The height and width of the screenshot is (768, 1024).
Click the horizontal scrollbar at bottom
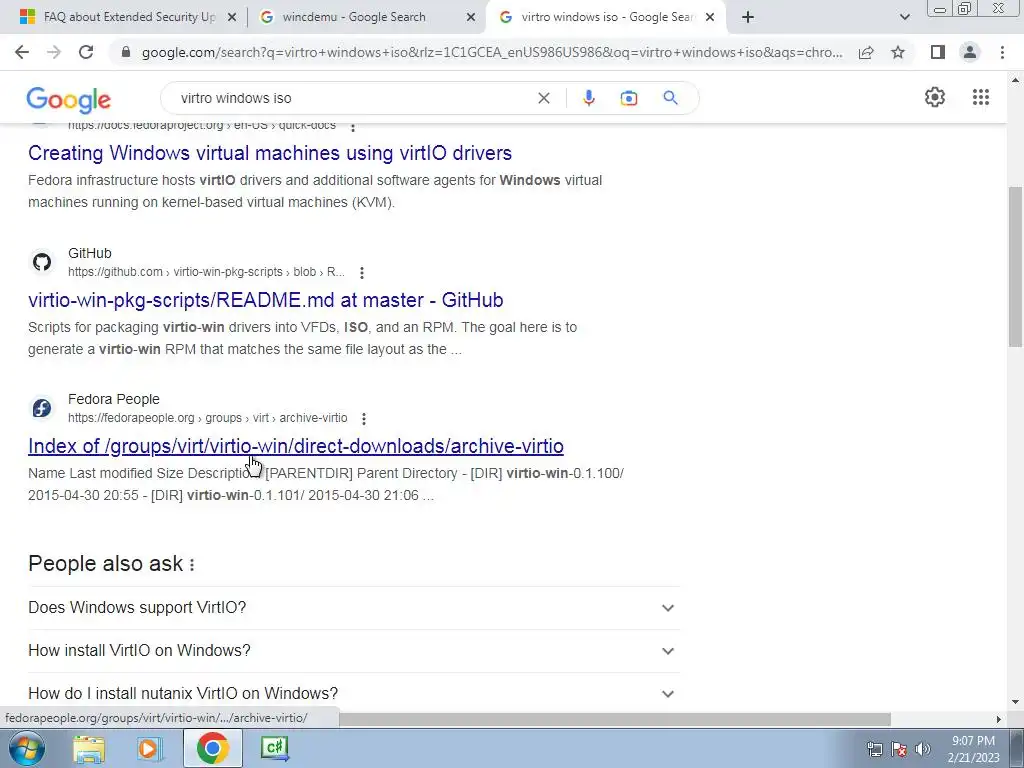[614, 719]
